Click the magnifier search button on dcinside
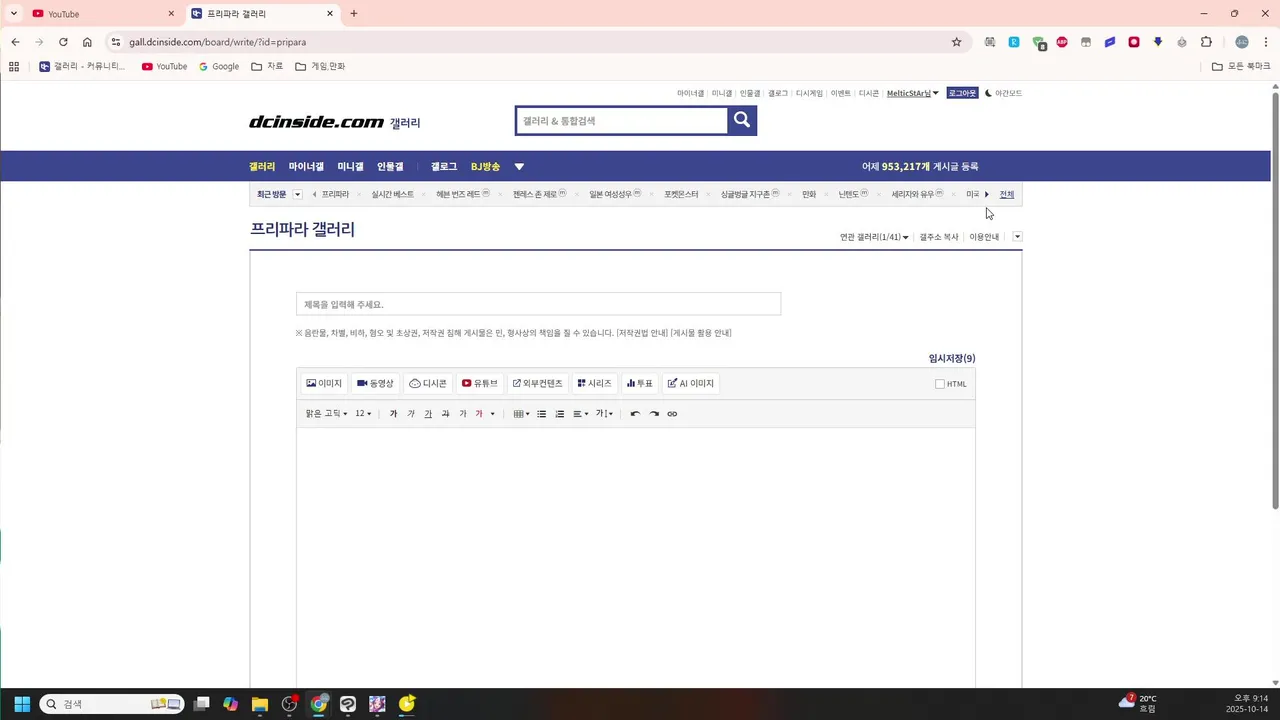The image size is (1280, 720). (x=742, y=120)
